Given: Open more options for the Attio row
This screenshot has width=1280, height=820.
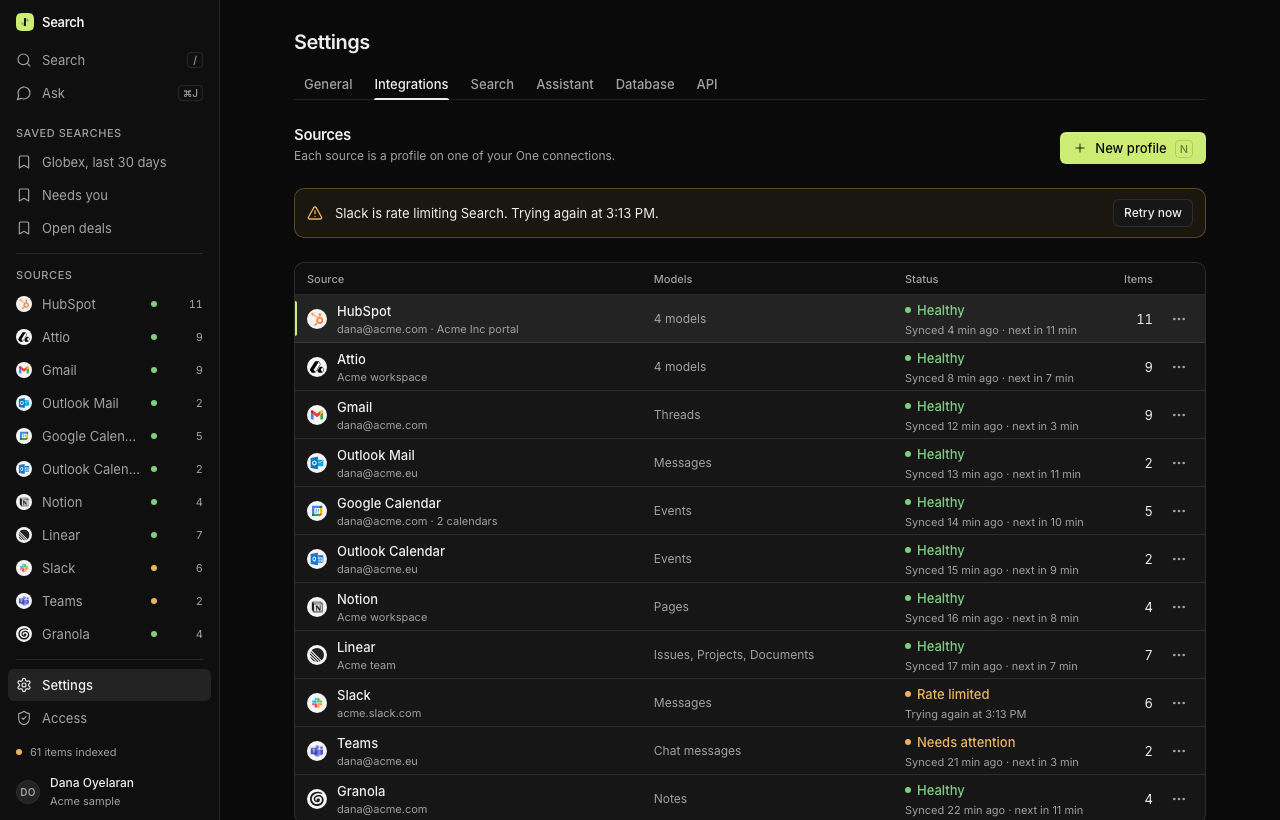Looking at the screenshot, I should [x=1179, y=367].
